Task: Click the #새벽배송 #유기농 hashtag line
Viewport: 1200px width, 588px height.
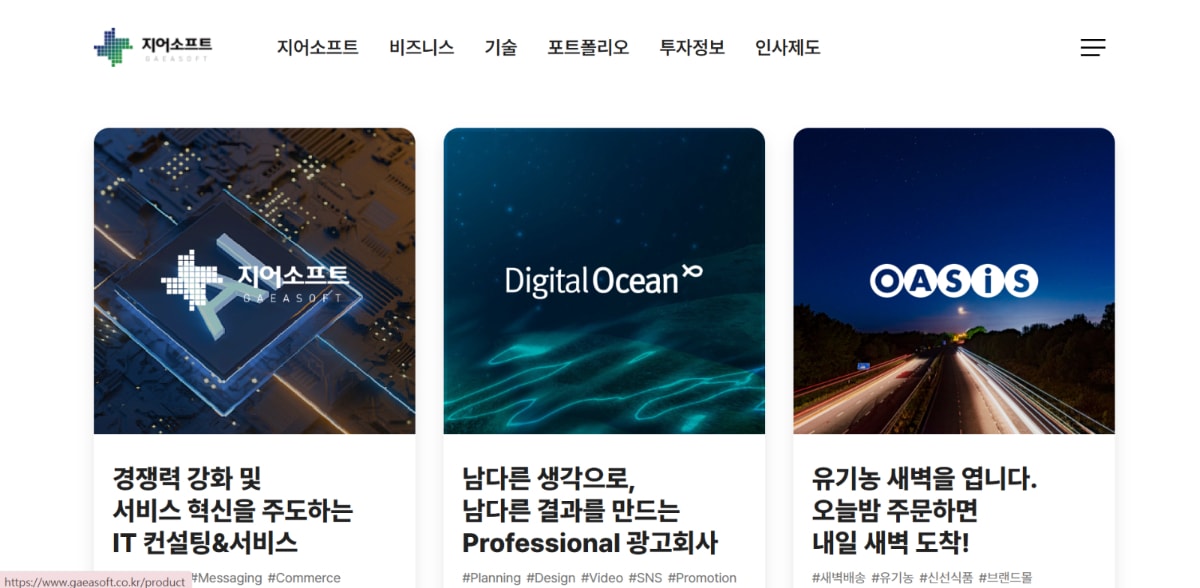Action: pyautogui.click(x=922, y=578)
